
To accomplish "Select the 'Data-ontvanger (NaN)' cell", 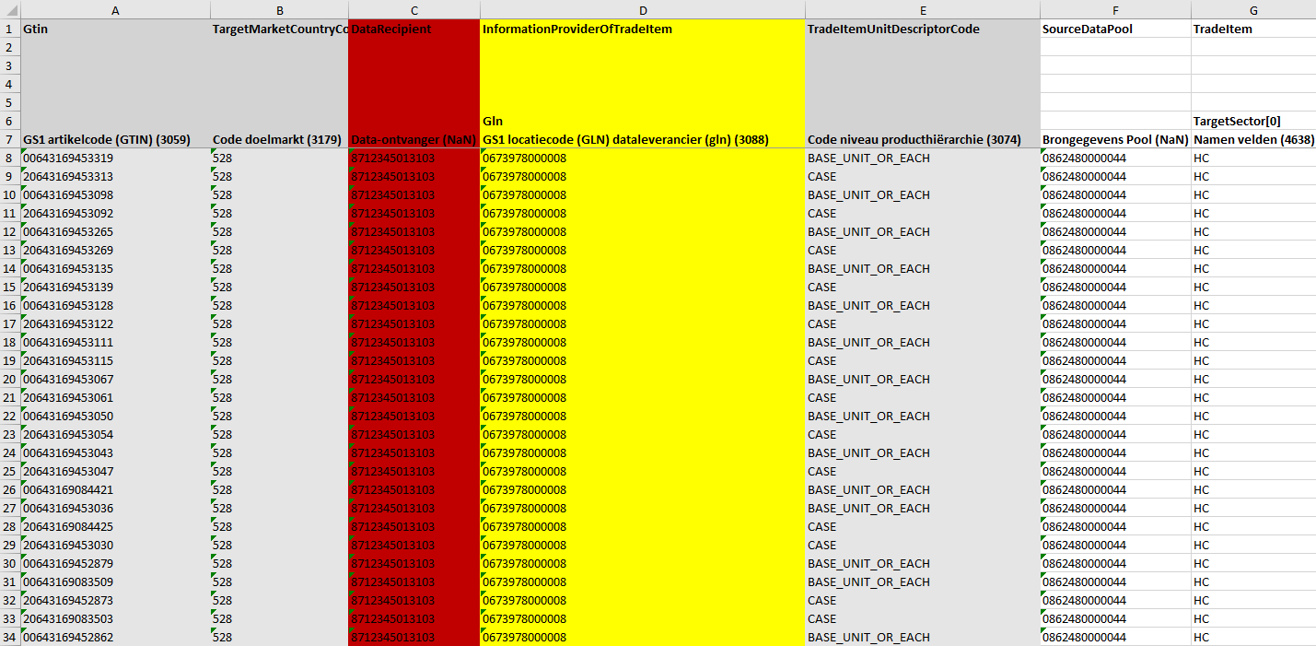I will 414,140.
